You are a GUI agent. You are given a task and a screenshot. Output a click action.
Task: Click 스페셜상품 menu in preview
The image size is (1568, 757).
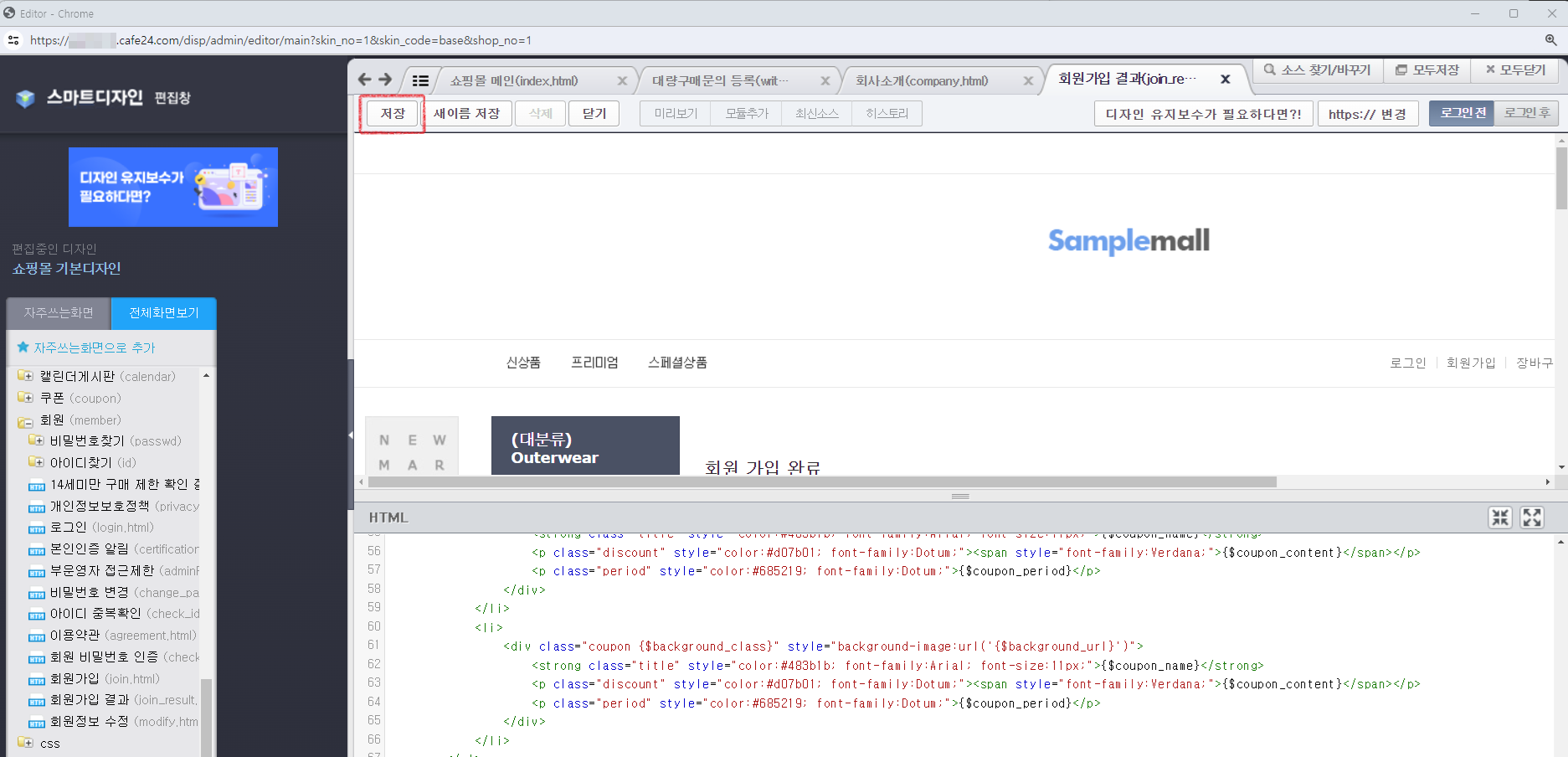[677, 363]
